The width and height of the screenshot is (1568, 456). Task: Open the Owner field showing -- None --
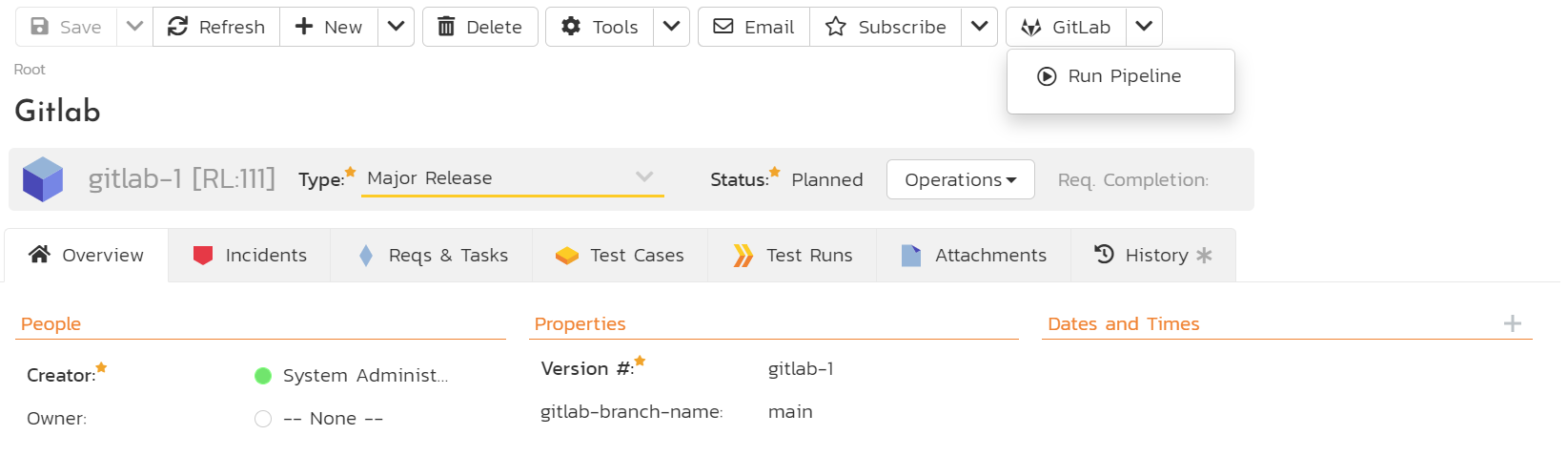[333, 419]
